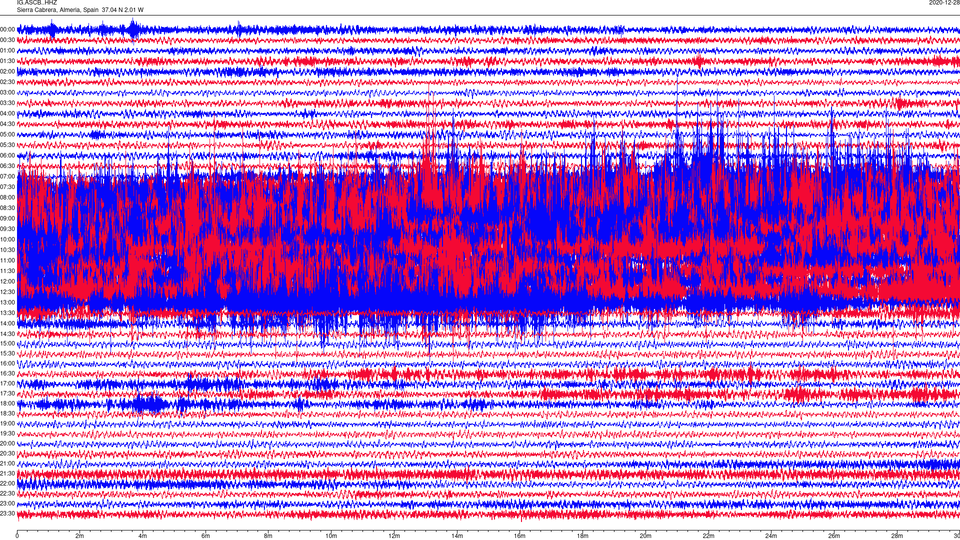
Task: Select the 06:30 time row label
Action: [8, 166]
